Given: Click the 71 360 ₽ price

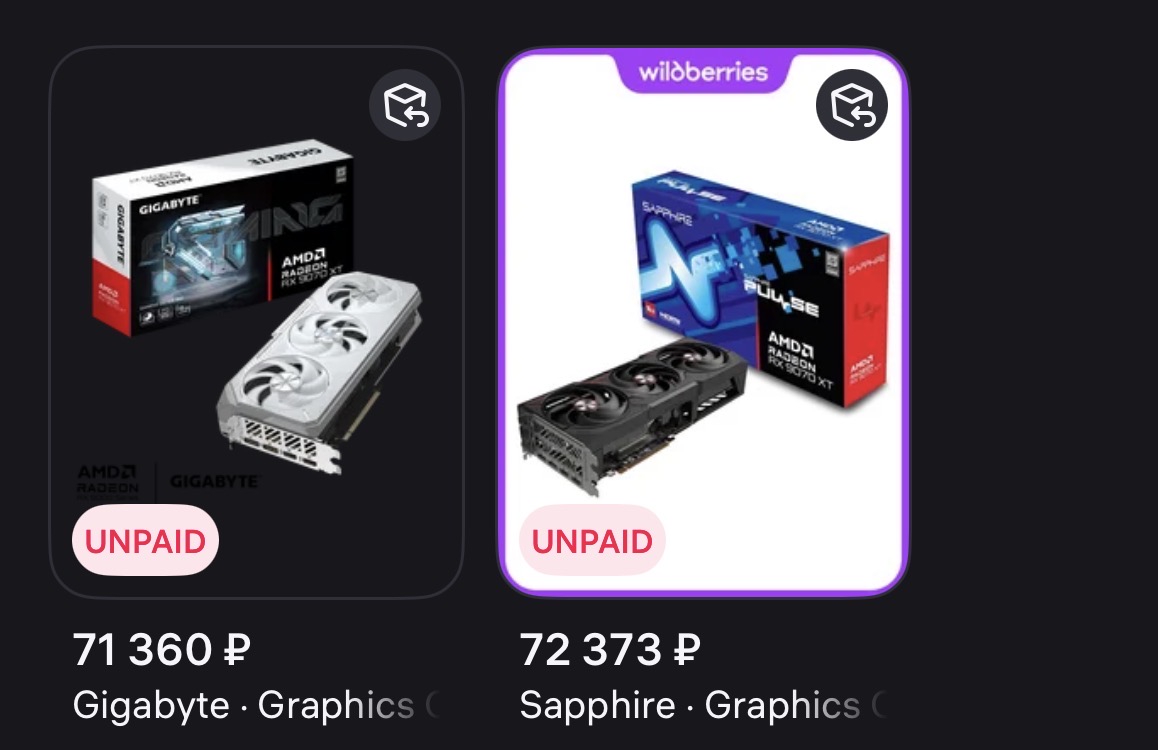Looking at the screenshot, I should point(162,650).
